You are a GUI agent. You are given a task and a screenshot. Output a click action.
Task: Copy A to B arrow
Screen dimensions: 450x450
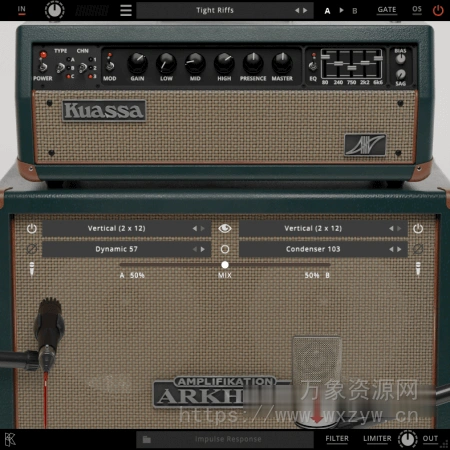coord(341,10)
